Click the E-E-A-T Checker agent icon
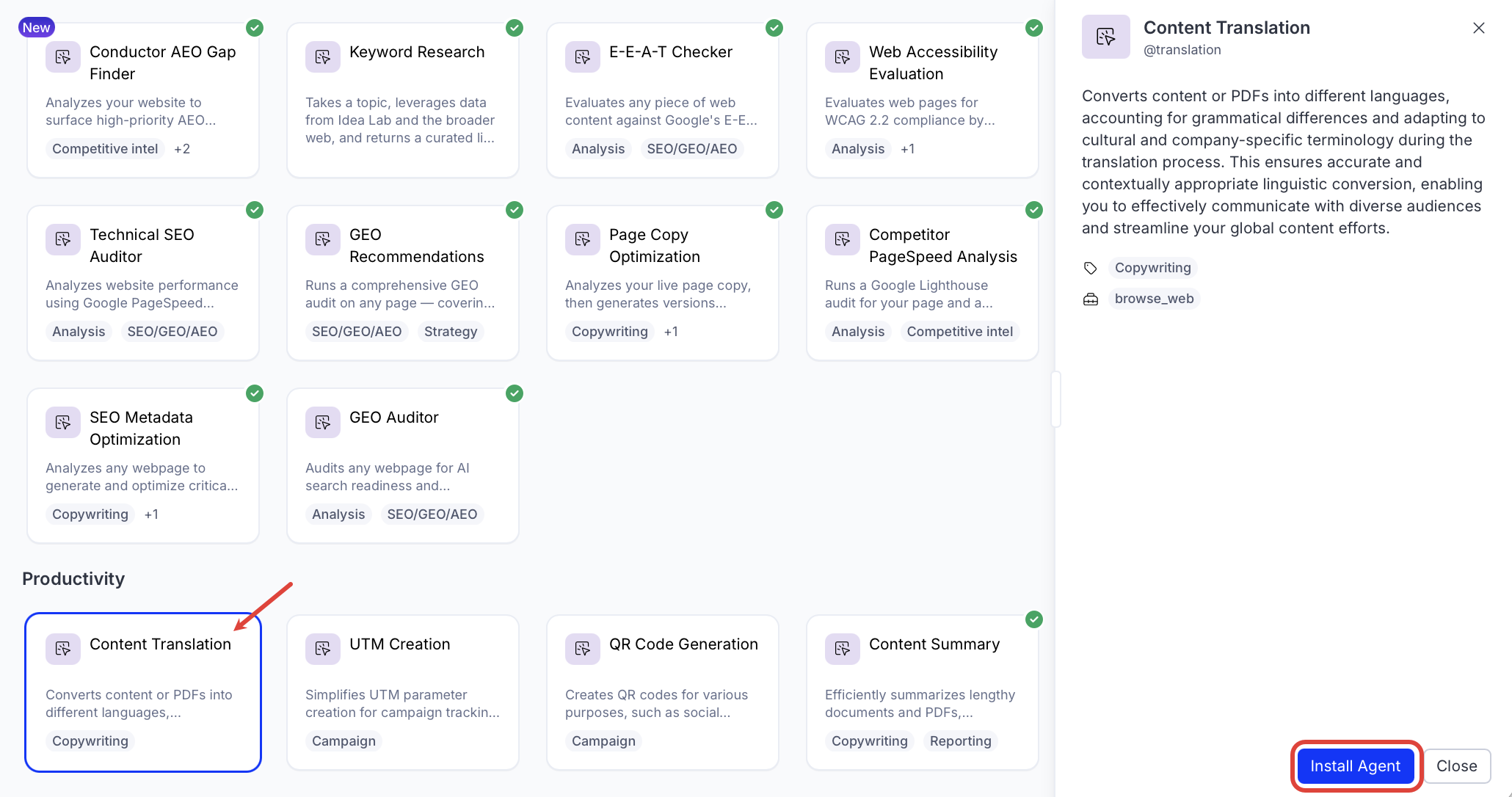 click(582, 57)
